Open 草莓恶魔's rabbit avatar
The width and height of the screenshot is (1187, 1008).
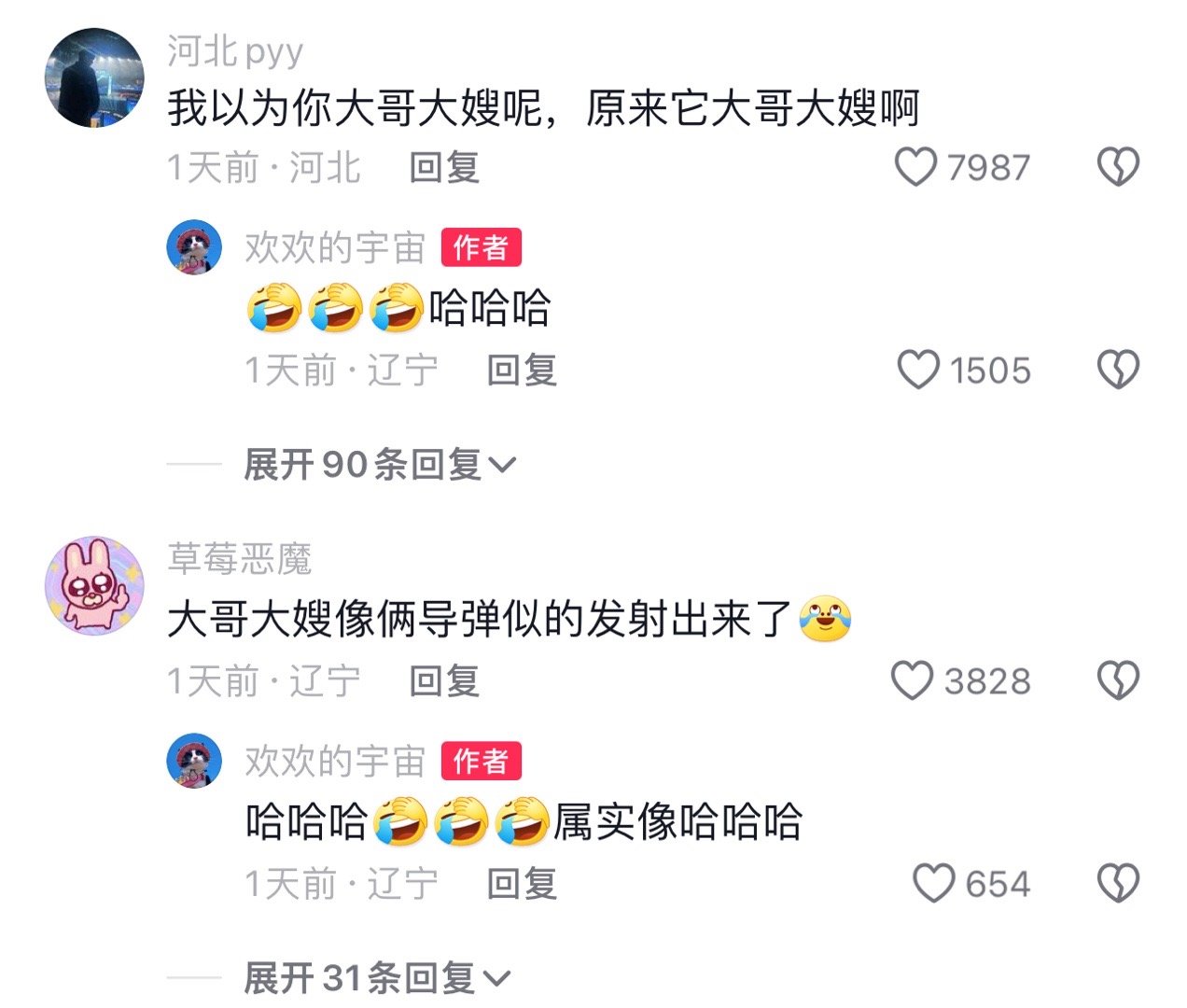[x=94, y=585]
